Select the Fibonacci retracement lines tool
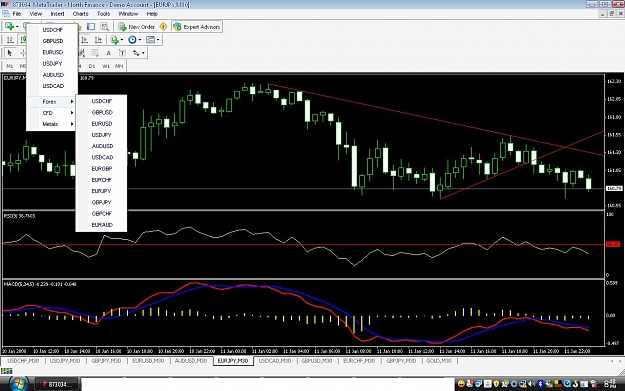Screen dimensions: 625x391 tap(95, 53)
